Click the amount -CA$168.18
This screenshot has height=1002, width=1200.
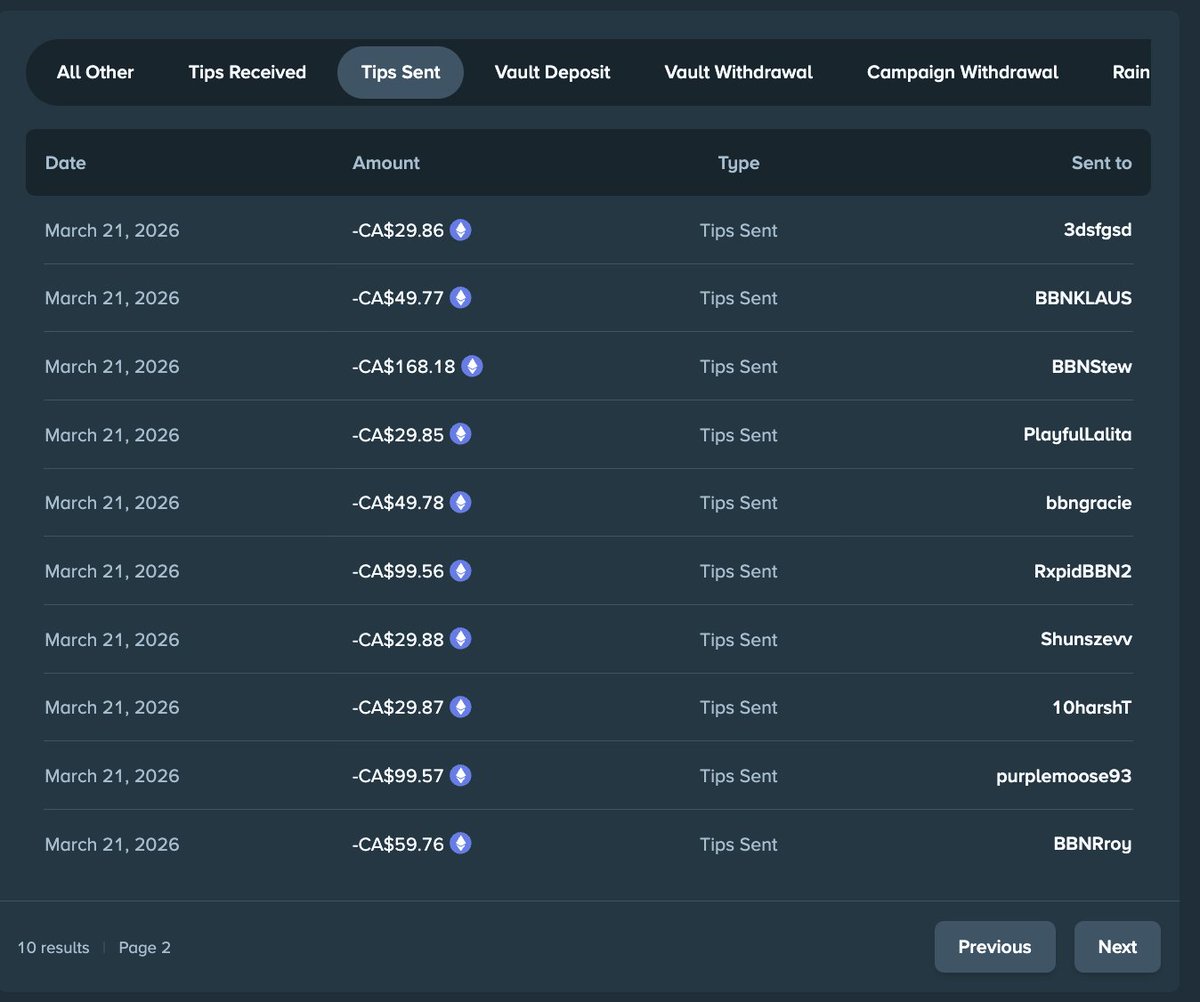tap(404, 366)
